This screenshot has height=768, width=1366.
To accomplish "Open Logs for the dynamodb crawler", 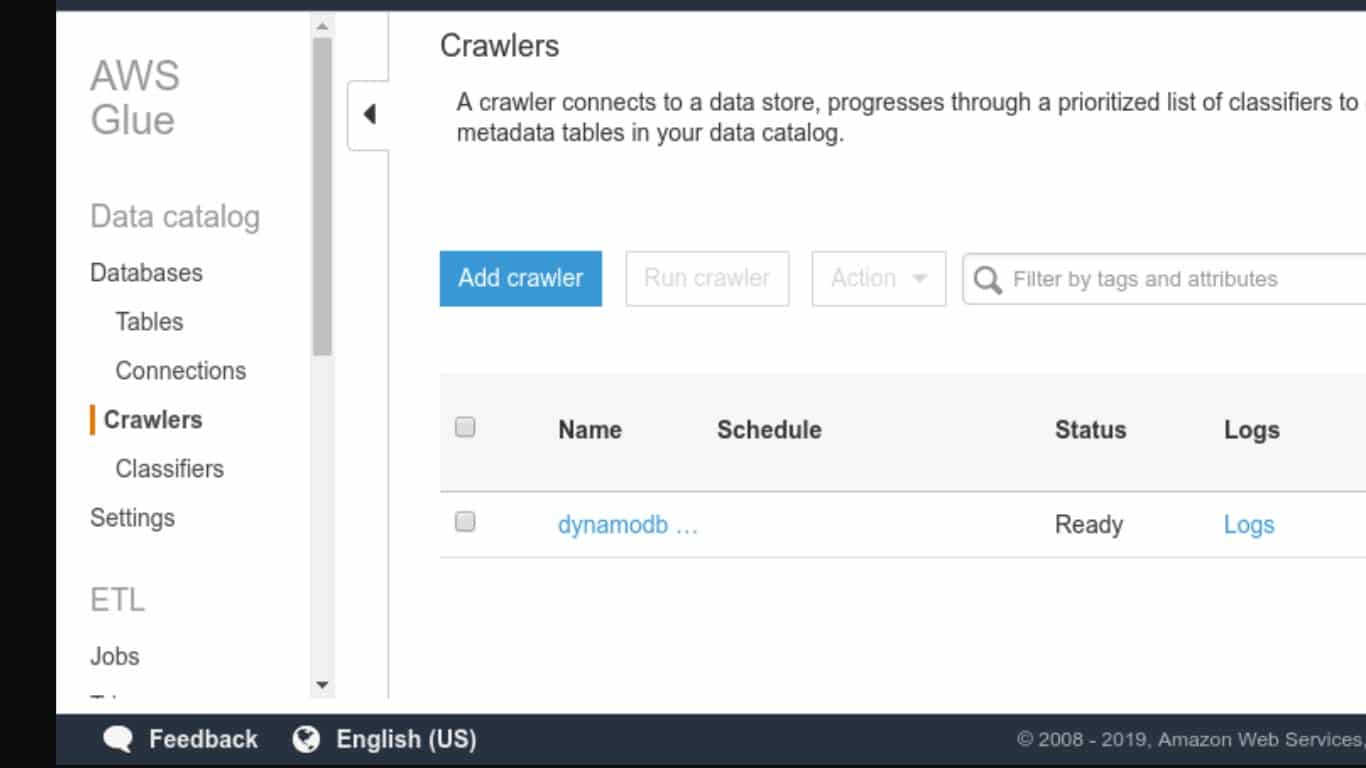I will tap(1248, 524).
